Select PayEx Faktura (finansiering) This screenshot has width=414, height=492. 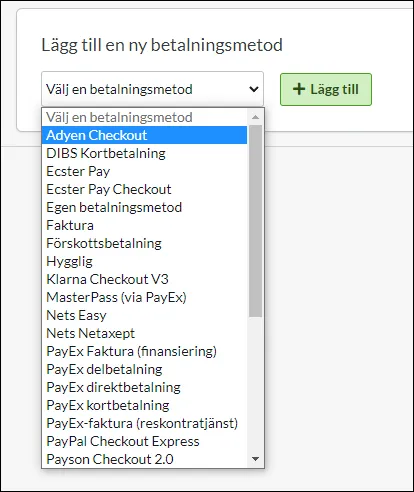click(144, 351)
